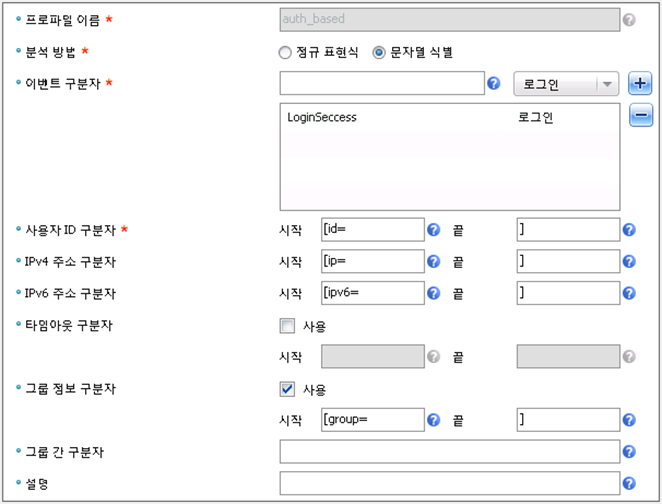This screenshot has width=662, height=504.
Task: Select LoginSeccess row in event list
Action: (450, 117)
